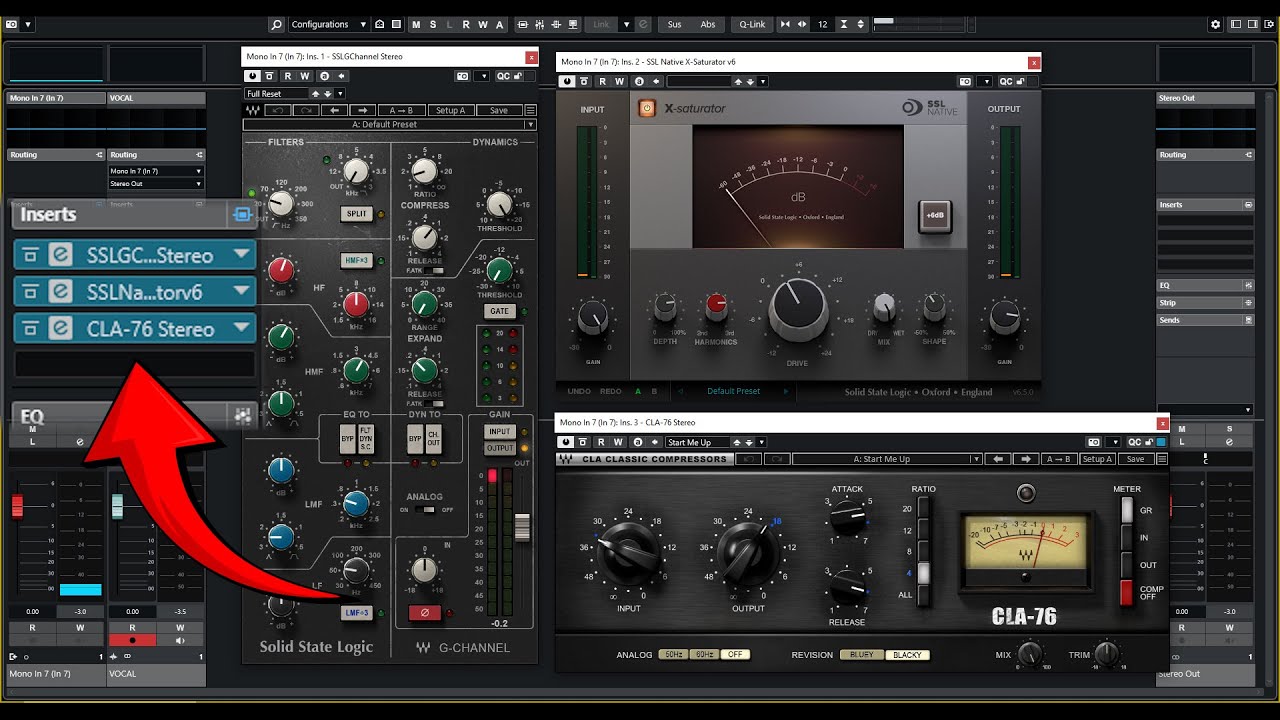Toggle the SPLIT button in G-Channel filters

tap(356, 214)
